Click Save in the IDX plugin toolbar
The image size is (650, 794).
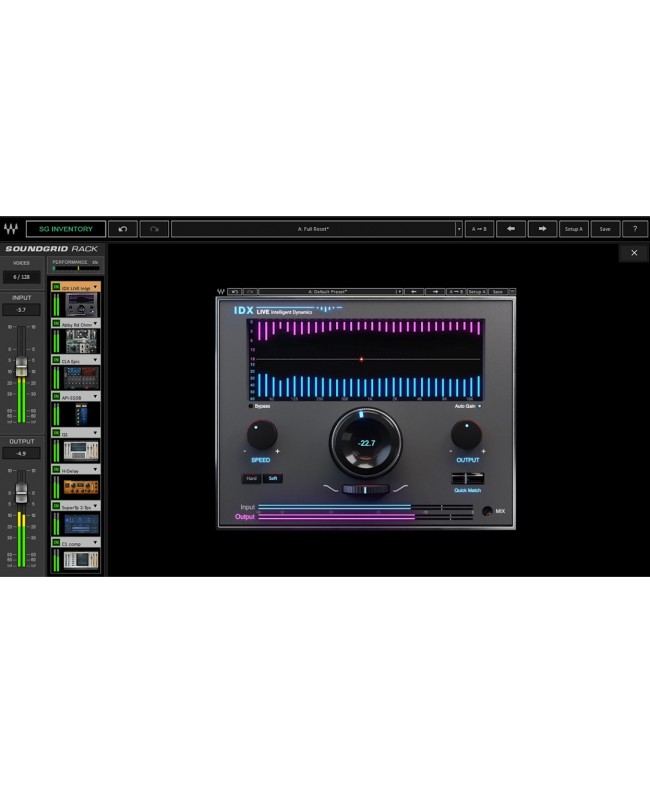(498, 292)
